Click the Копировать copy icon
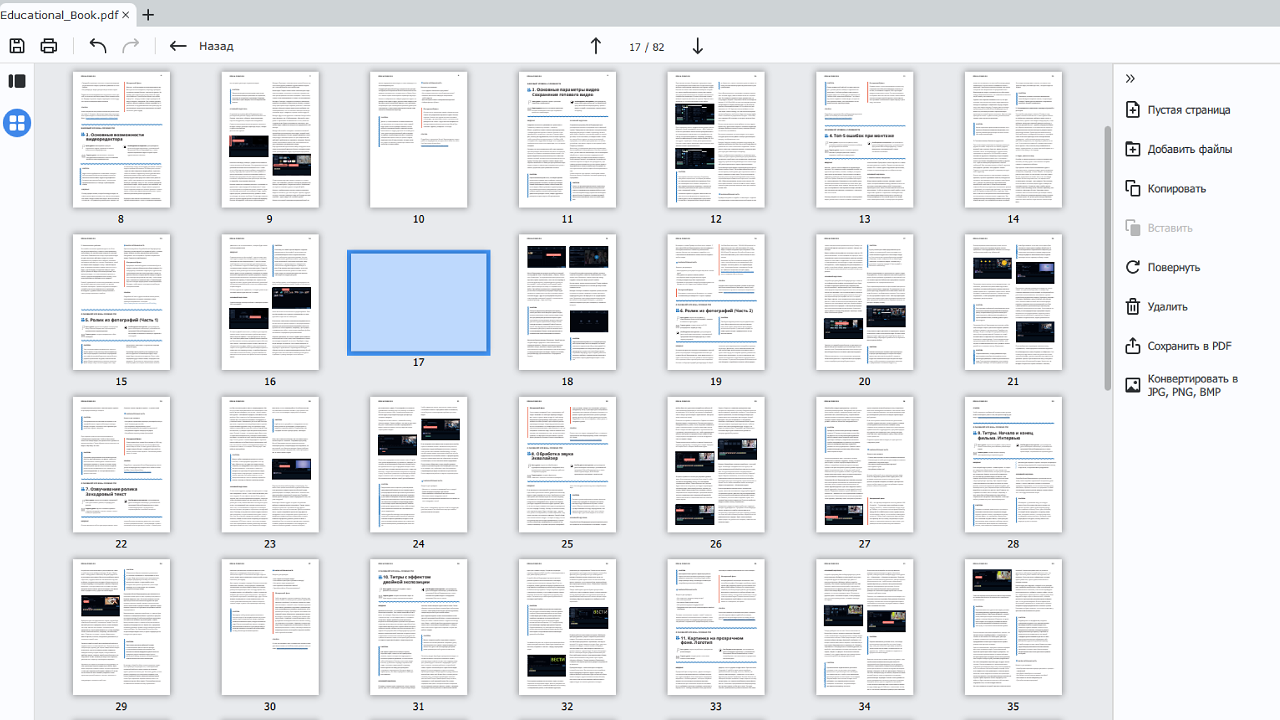1280x720 pixels. point(1133,188)
